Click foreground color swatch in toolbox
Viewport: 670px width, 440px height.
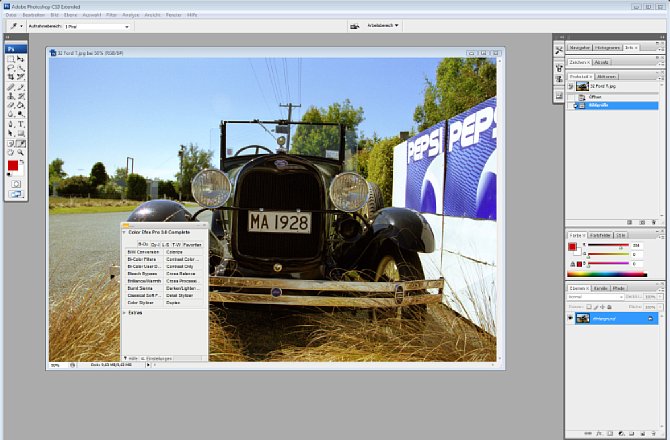coord(13,166)
